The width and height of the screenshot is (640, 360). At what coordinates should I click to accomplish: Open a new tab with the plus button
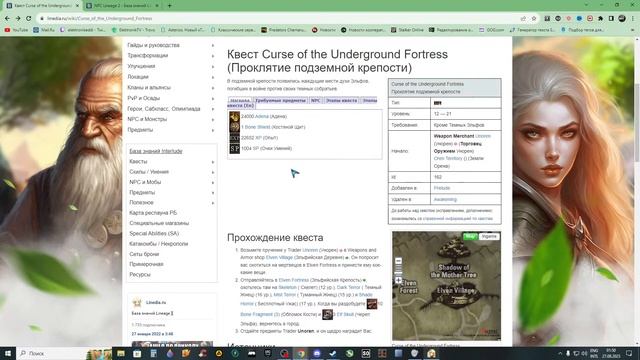(x=169, y=6)
